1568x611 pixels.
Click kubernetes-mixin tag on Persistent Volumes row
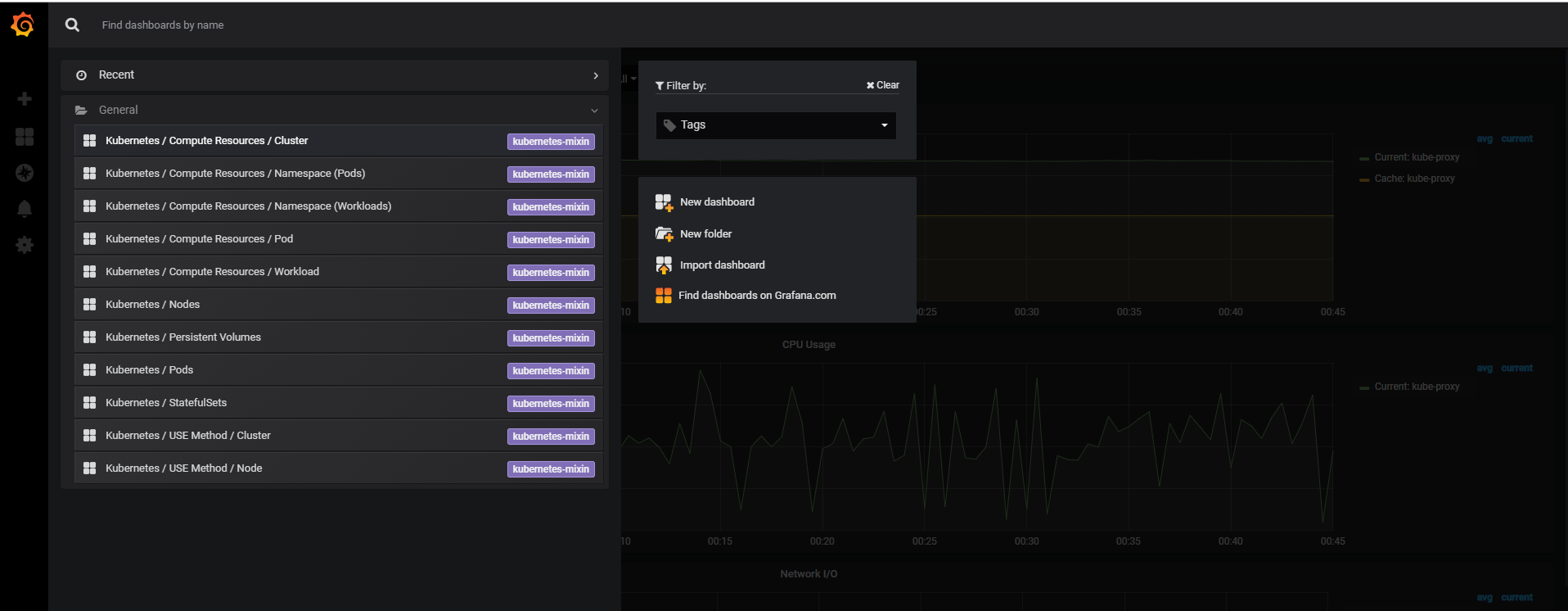(551, 338)
